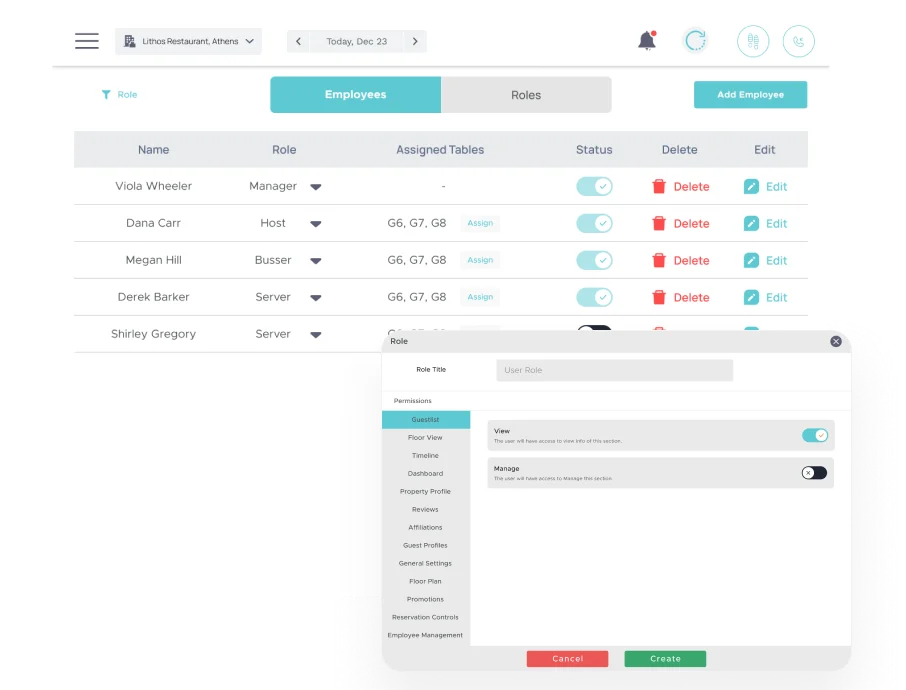
Task: Click the building icon beside restaurant name
Action: tap(129, 41)
